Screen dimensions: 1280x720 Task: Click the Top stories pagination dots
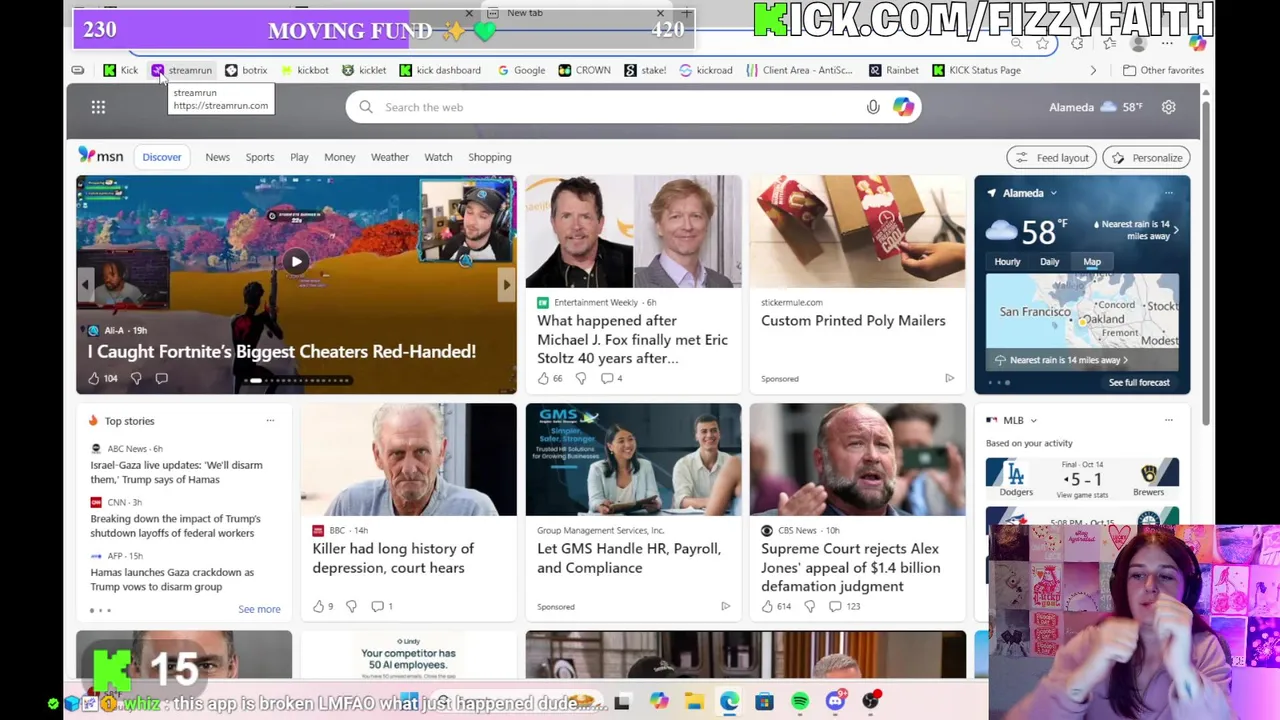(x=101, y=610)
